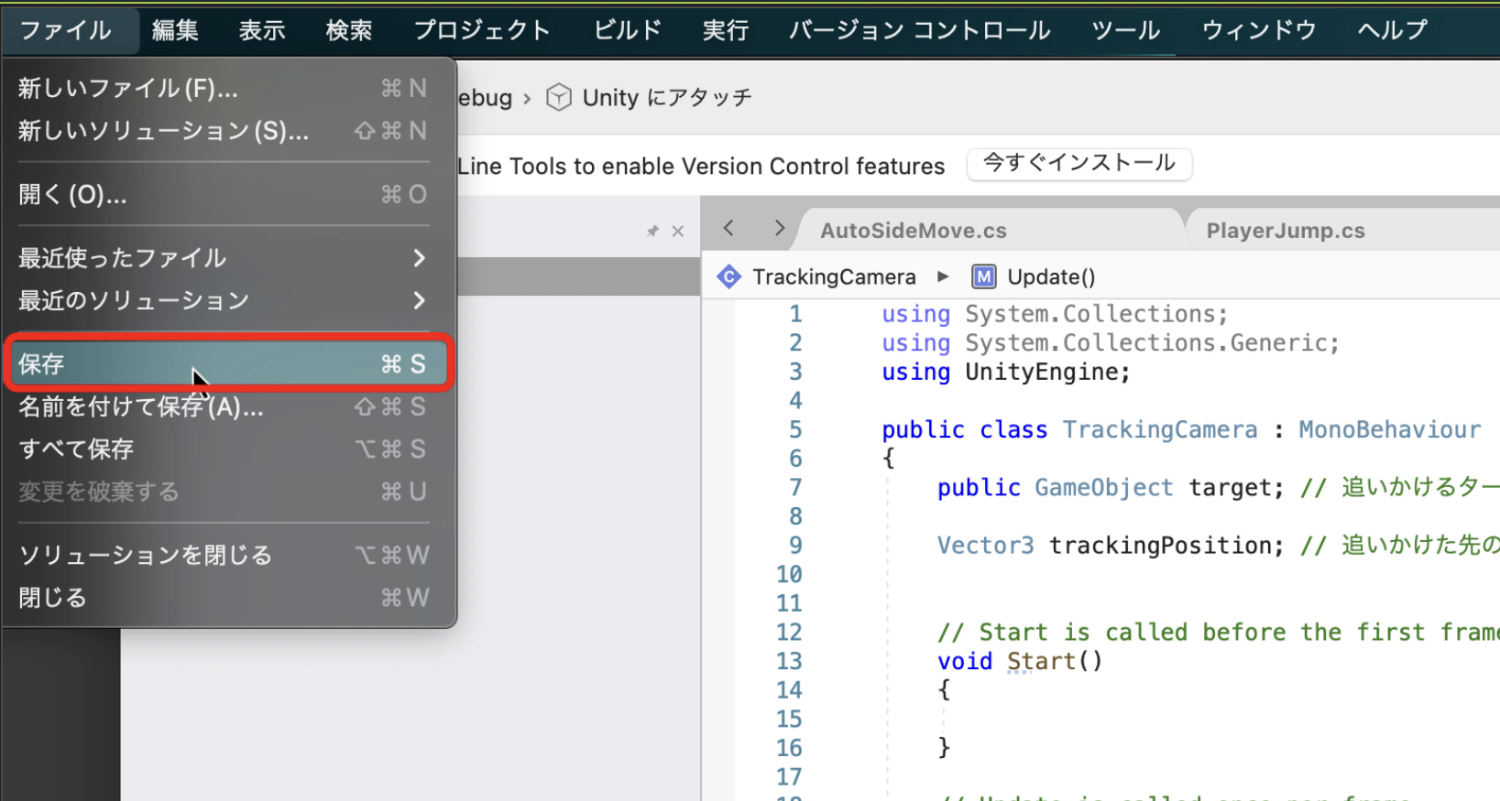This screenshot has height=801, width=1500.
Task: Open the 実行 menu
Action: click(725, 30)
